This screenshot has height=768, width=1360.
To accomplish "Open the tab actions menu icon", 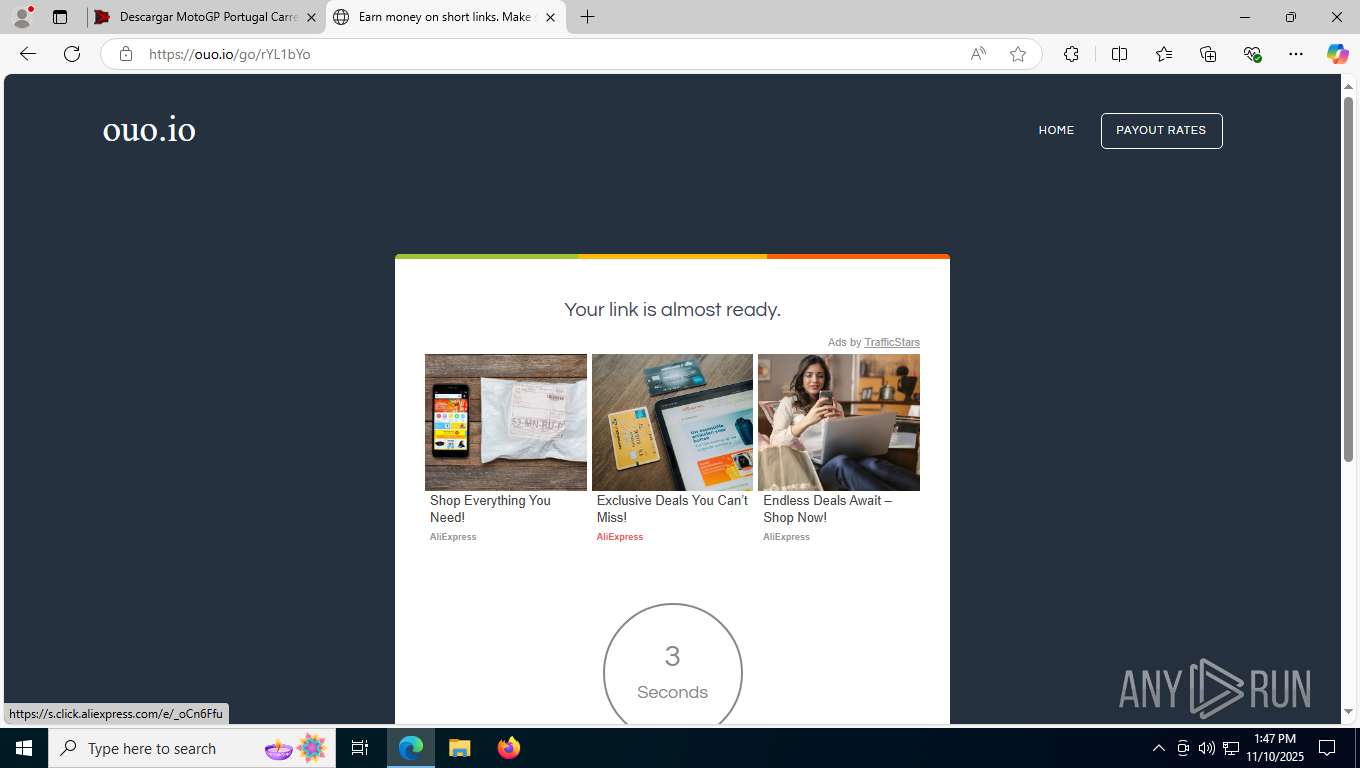I will [x=60, y=17].
